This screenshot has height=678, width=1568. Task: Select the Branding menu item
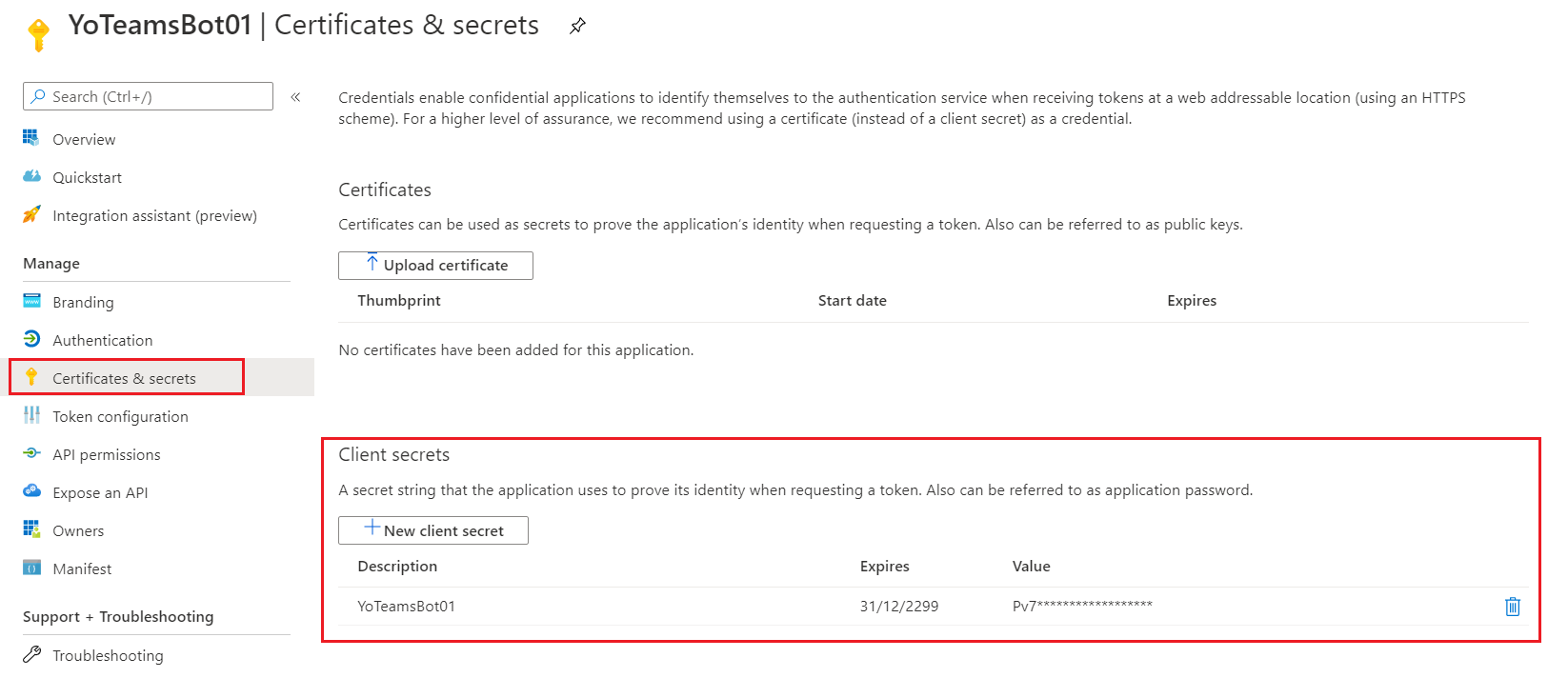[83, 302]
